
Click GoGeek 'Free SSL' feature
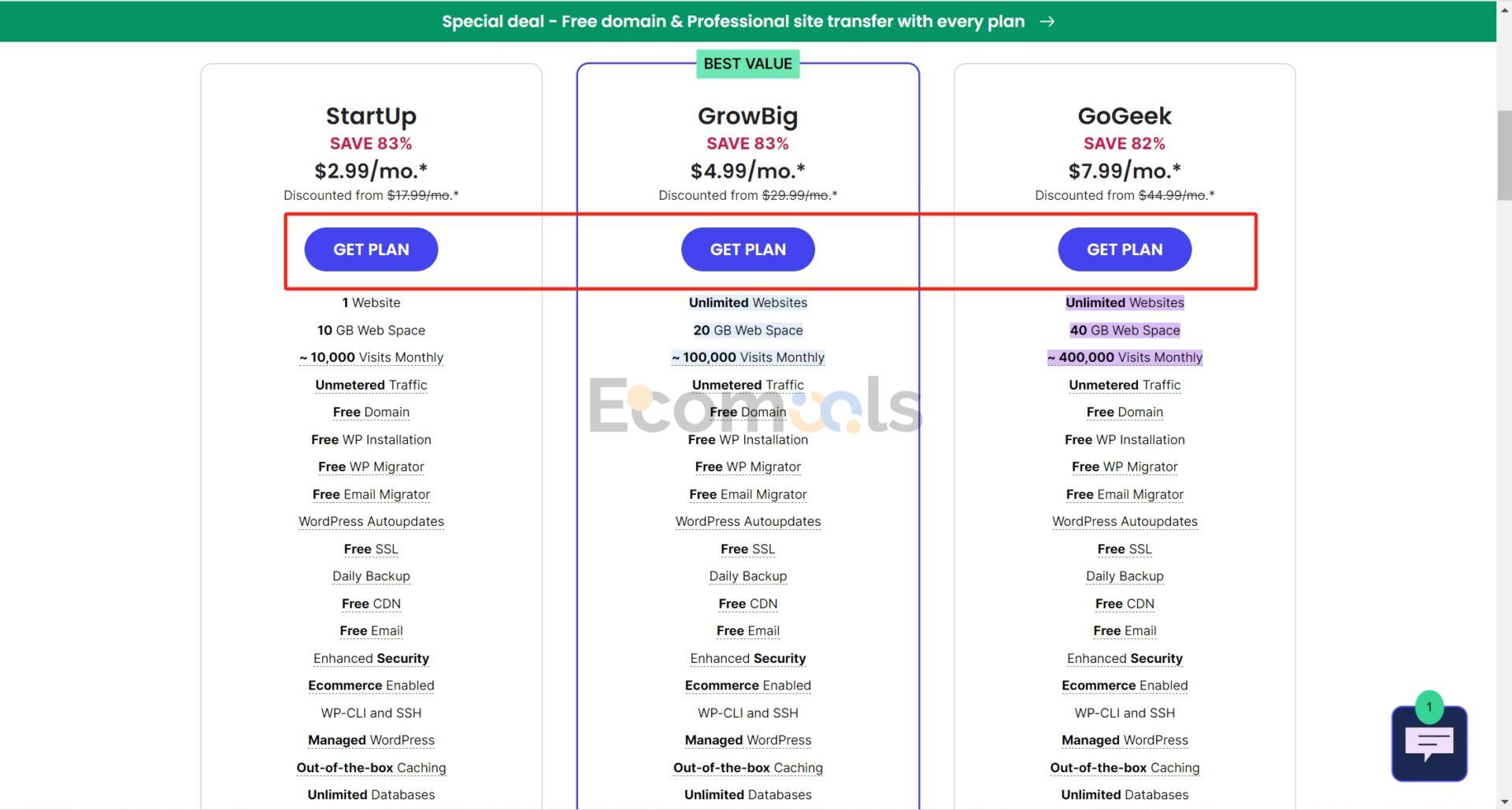(x=1125, y=549)
